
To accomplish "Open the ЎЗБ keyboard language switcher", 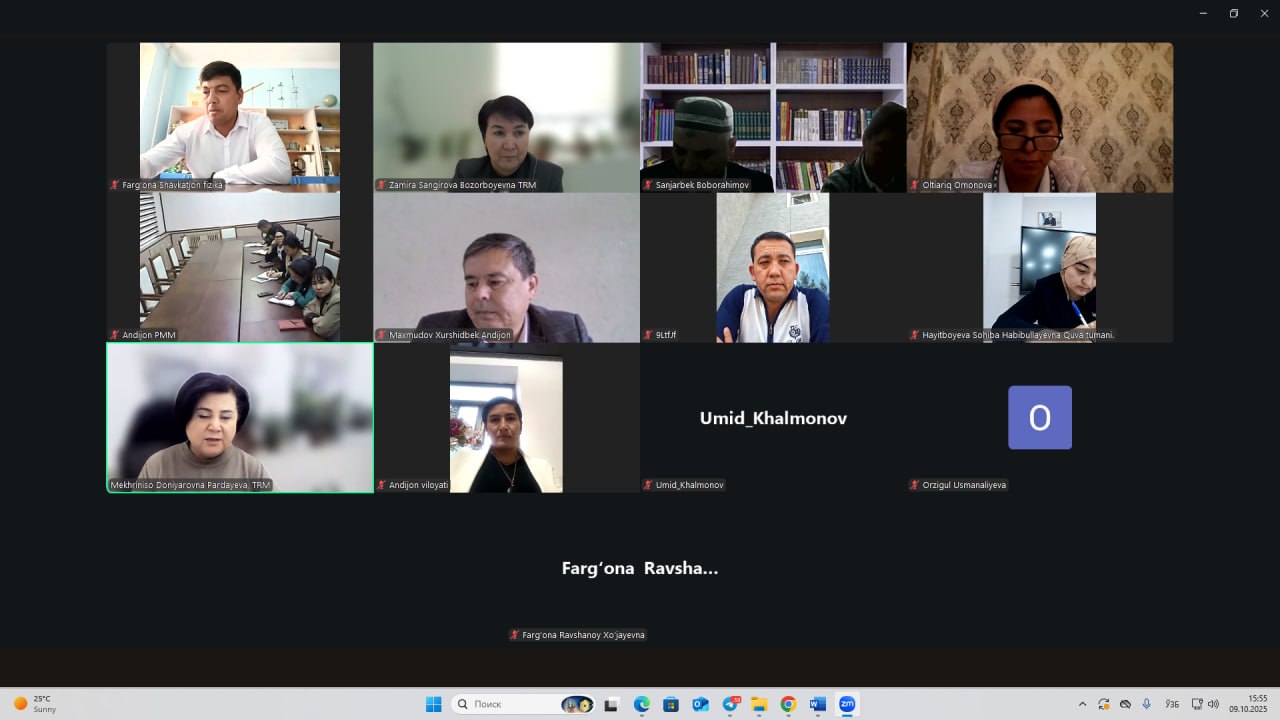I will click(1172, 704).
